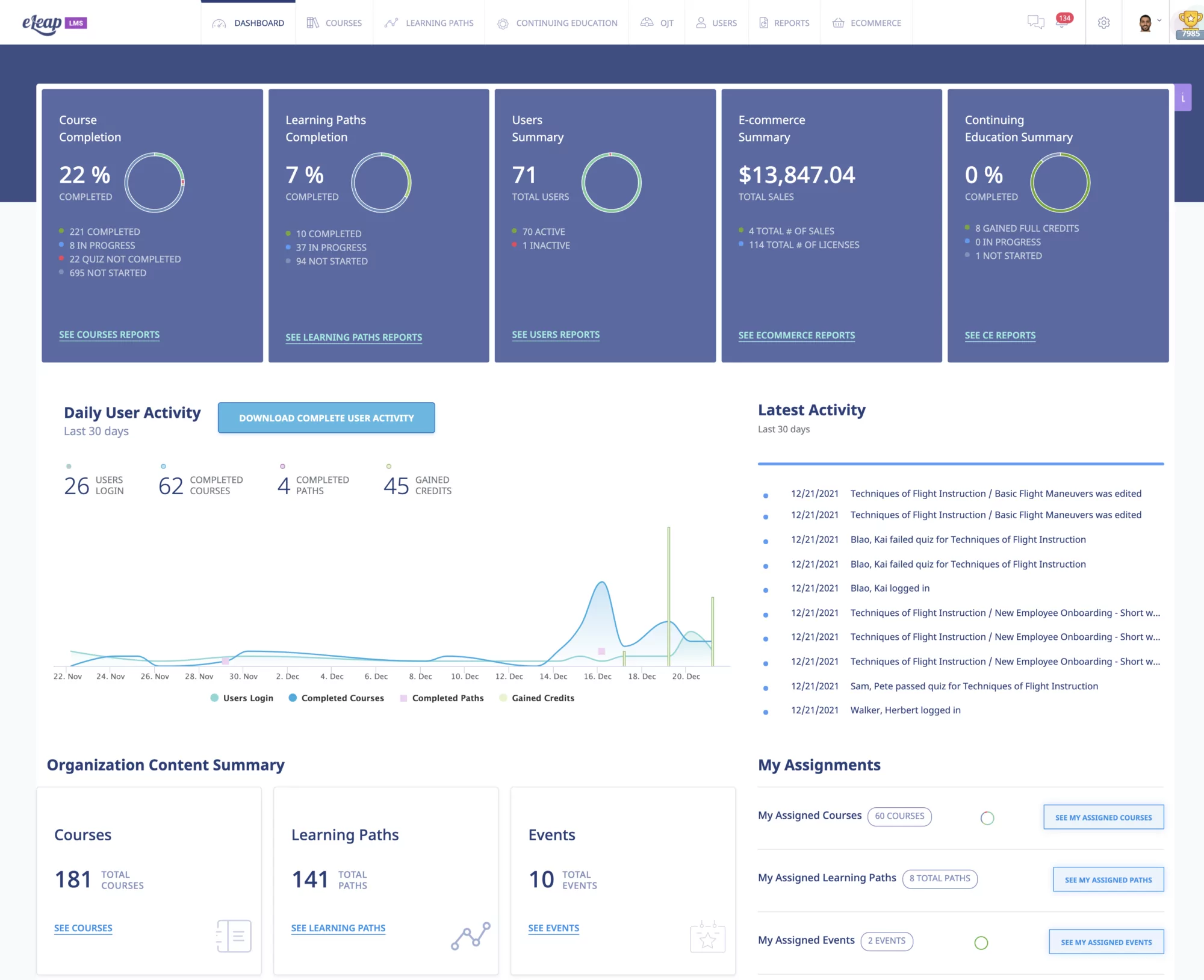Click the '22 QUIZ NOT COMPLETED' stat
Viewport: 1204px width, 980px height.
tap(125, 259)
